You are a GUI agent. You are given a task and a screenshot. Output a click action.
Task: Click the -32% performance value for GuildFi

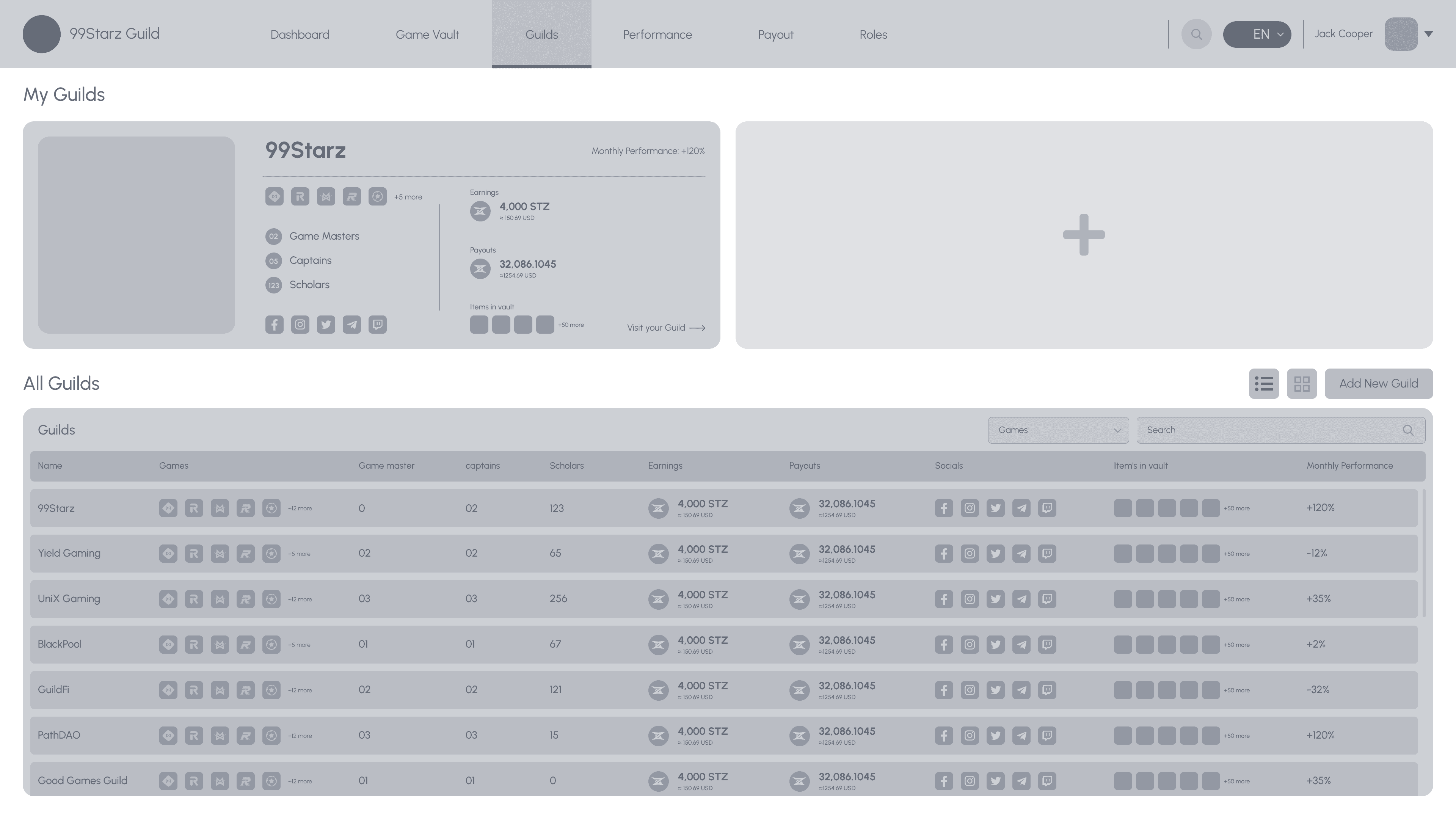pyautogui.click(x=1318, y=690)
